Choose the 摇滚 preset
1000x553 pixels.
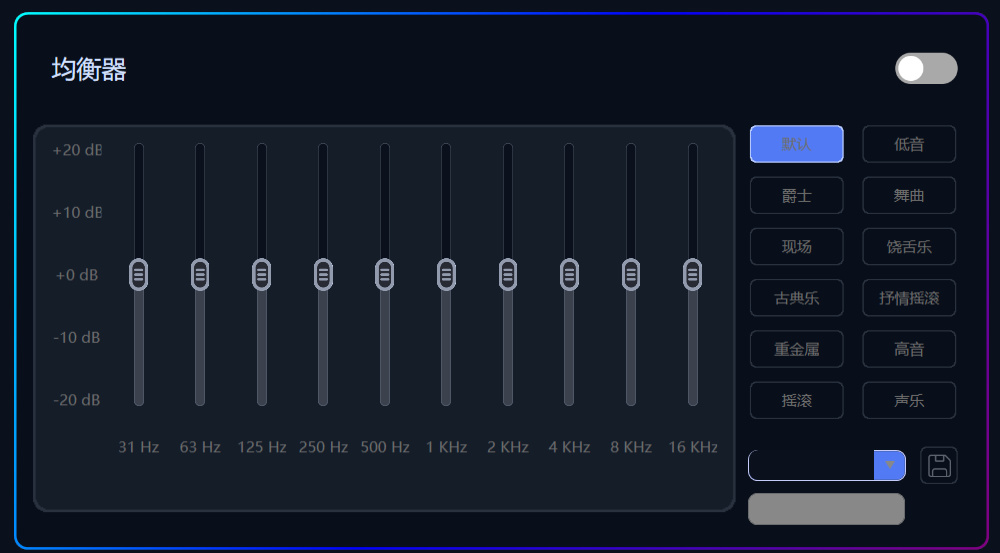point(797,400)
